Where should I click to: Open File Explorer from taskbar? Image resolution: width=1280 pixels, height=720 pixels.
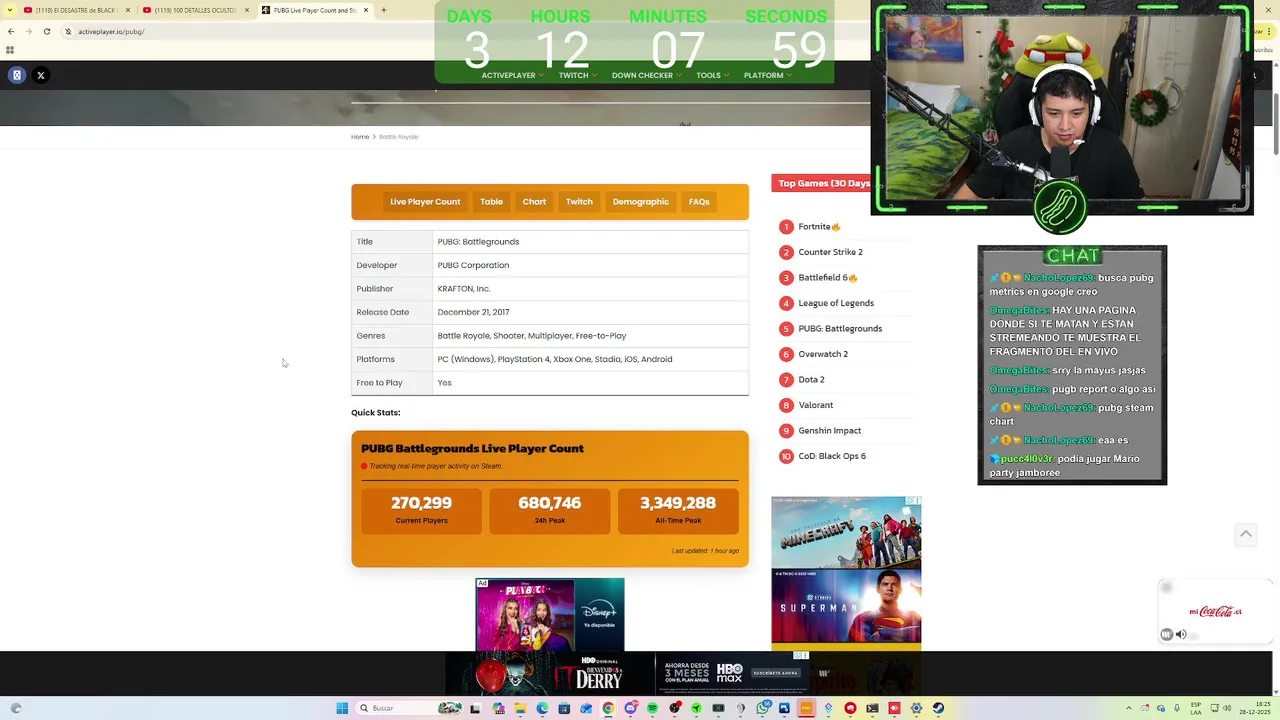coord(520,708)
